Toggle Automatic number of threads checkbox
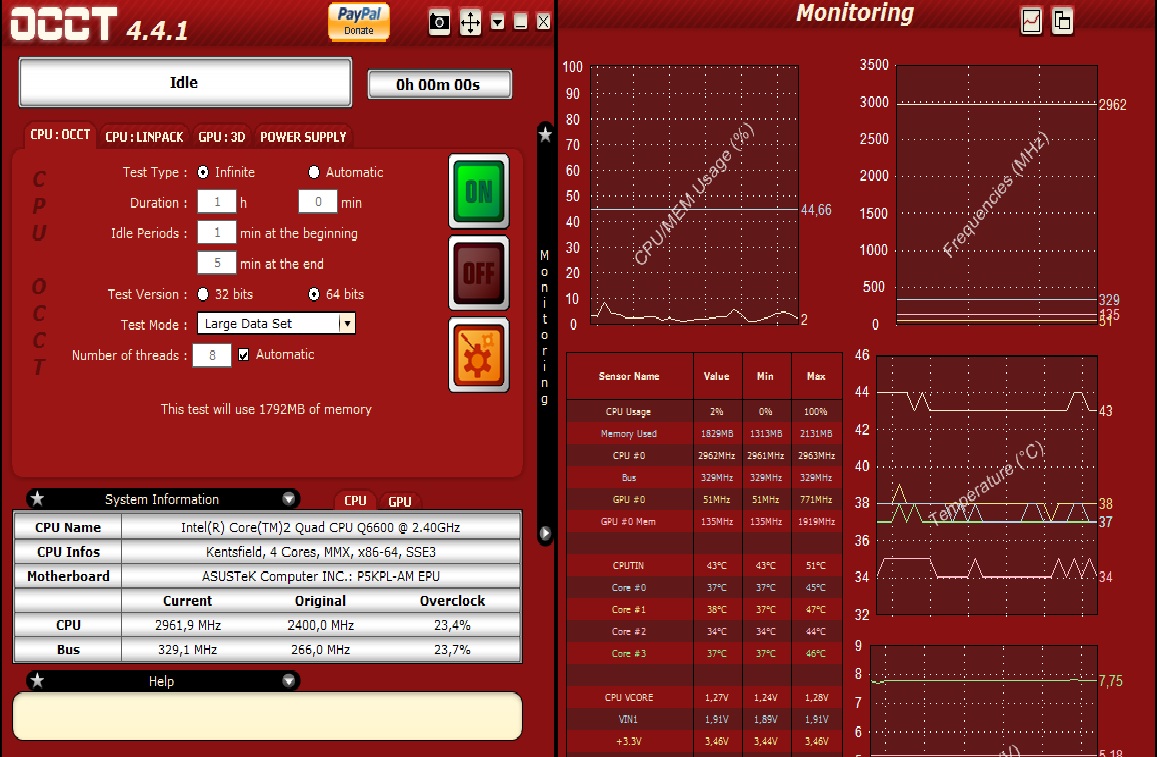This screenshot has width=1157, height=757. [x=244, y=355]
